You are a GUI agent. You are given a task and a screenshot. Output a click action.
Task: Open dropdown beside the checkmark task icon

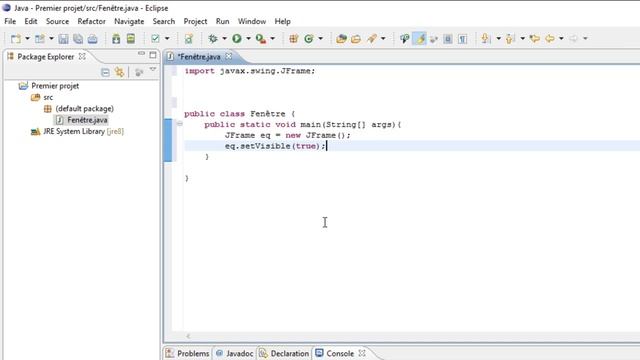[167, 39]
